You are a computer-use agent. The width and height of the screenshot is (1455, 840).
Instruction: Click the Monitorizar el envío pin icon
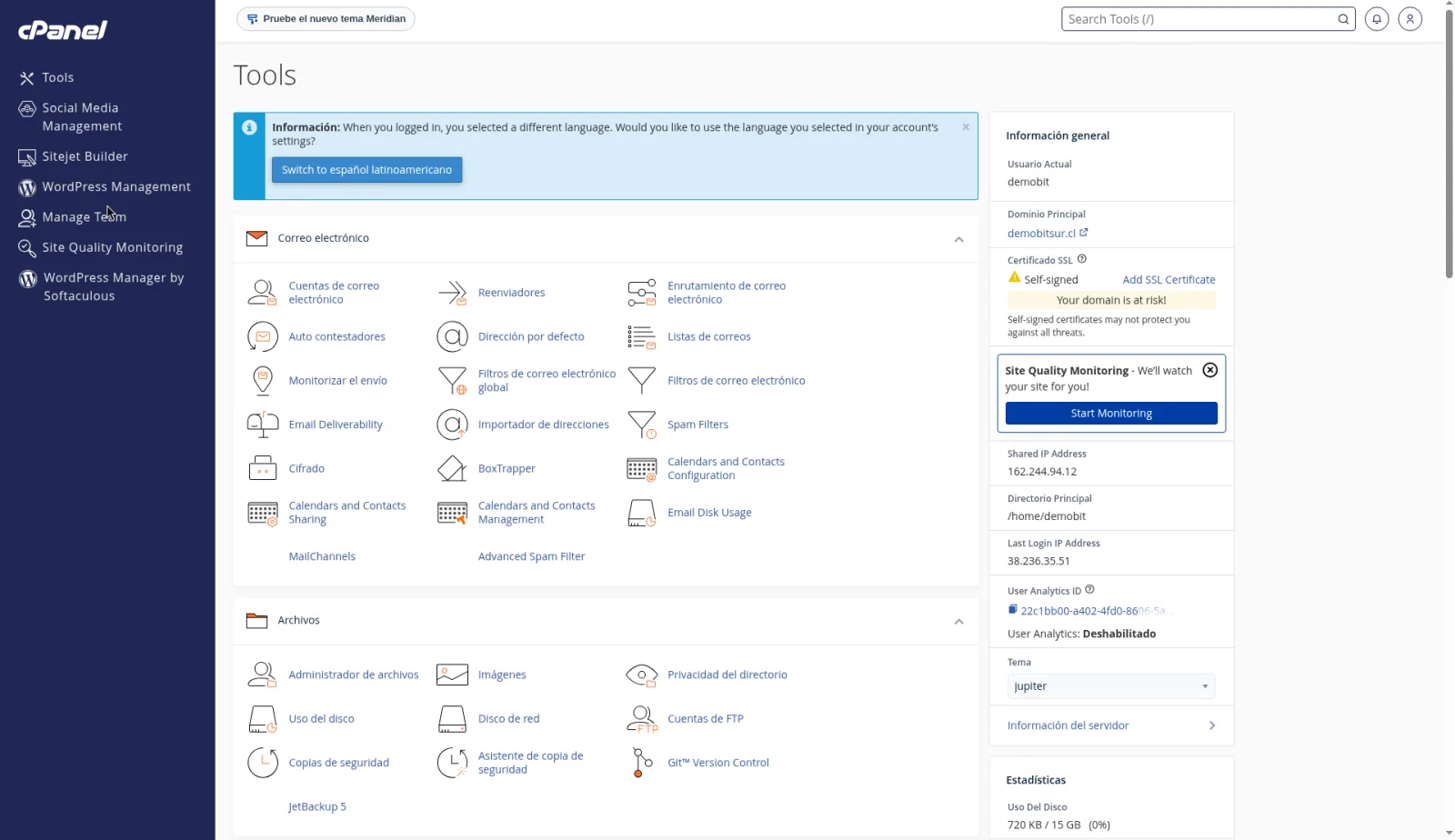(x=262, y=381)
